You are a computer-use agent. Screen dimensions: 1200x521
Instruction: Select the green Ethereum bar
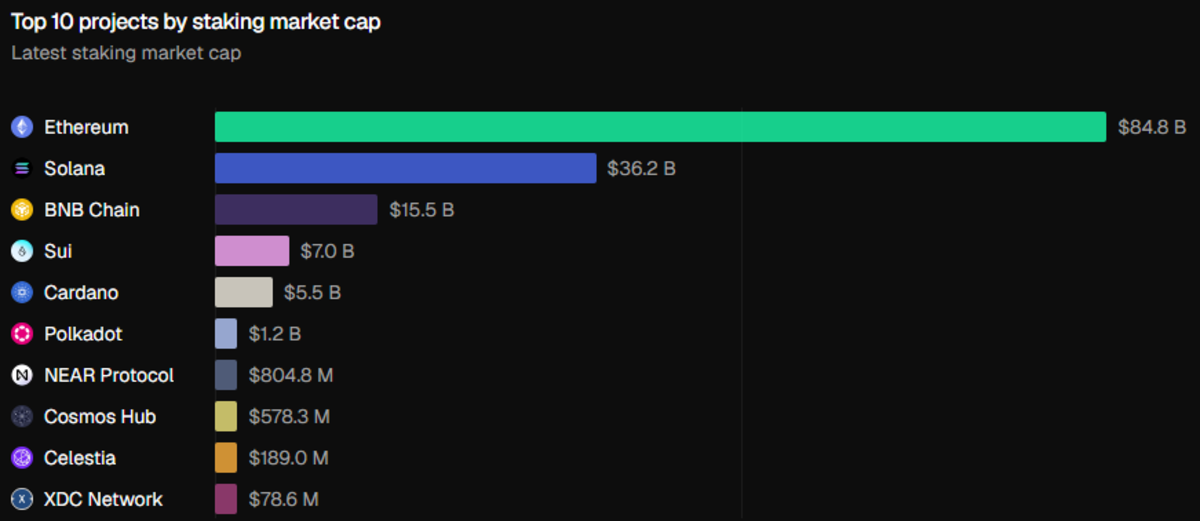[x=660, y=127]
